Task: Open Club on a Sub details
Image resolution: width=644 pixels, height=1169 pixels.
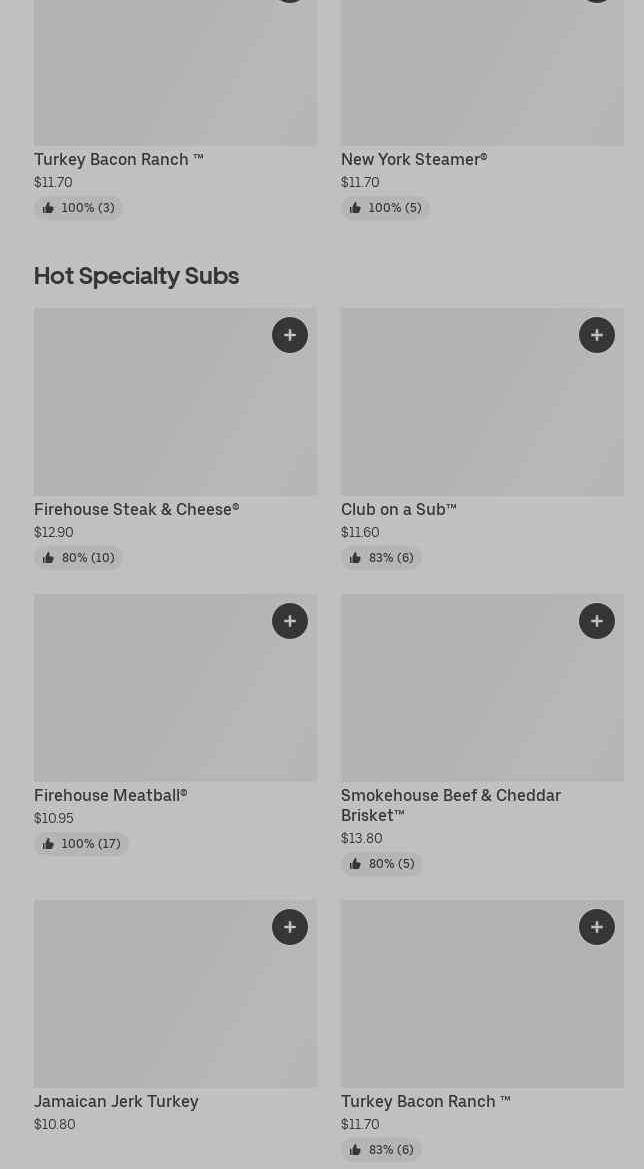Action: 398,509
